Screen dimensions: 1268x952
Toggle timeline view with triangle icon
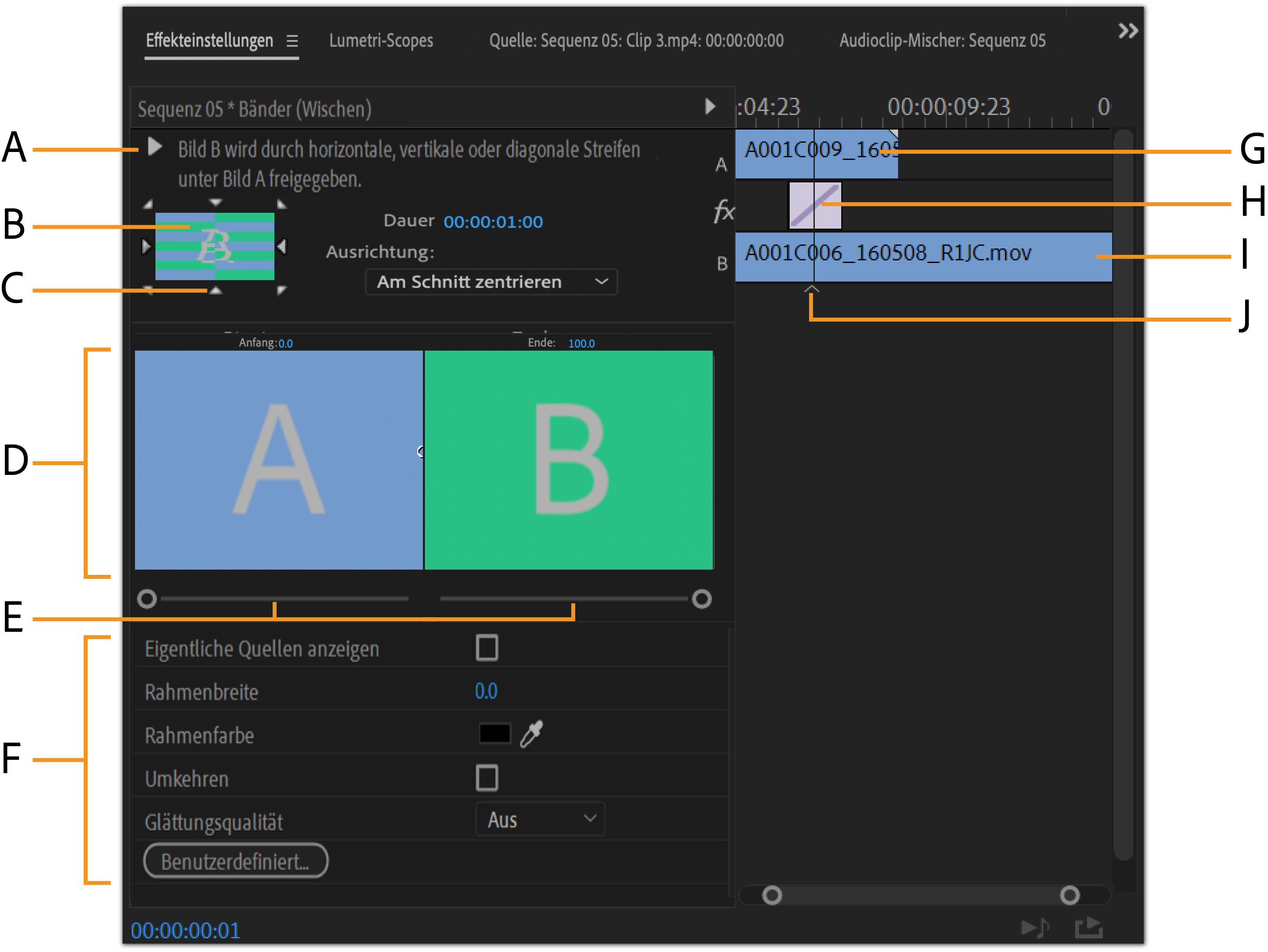(710, 107)
